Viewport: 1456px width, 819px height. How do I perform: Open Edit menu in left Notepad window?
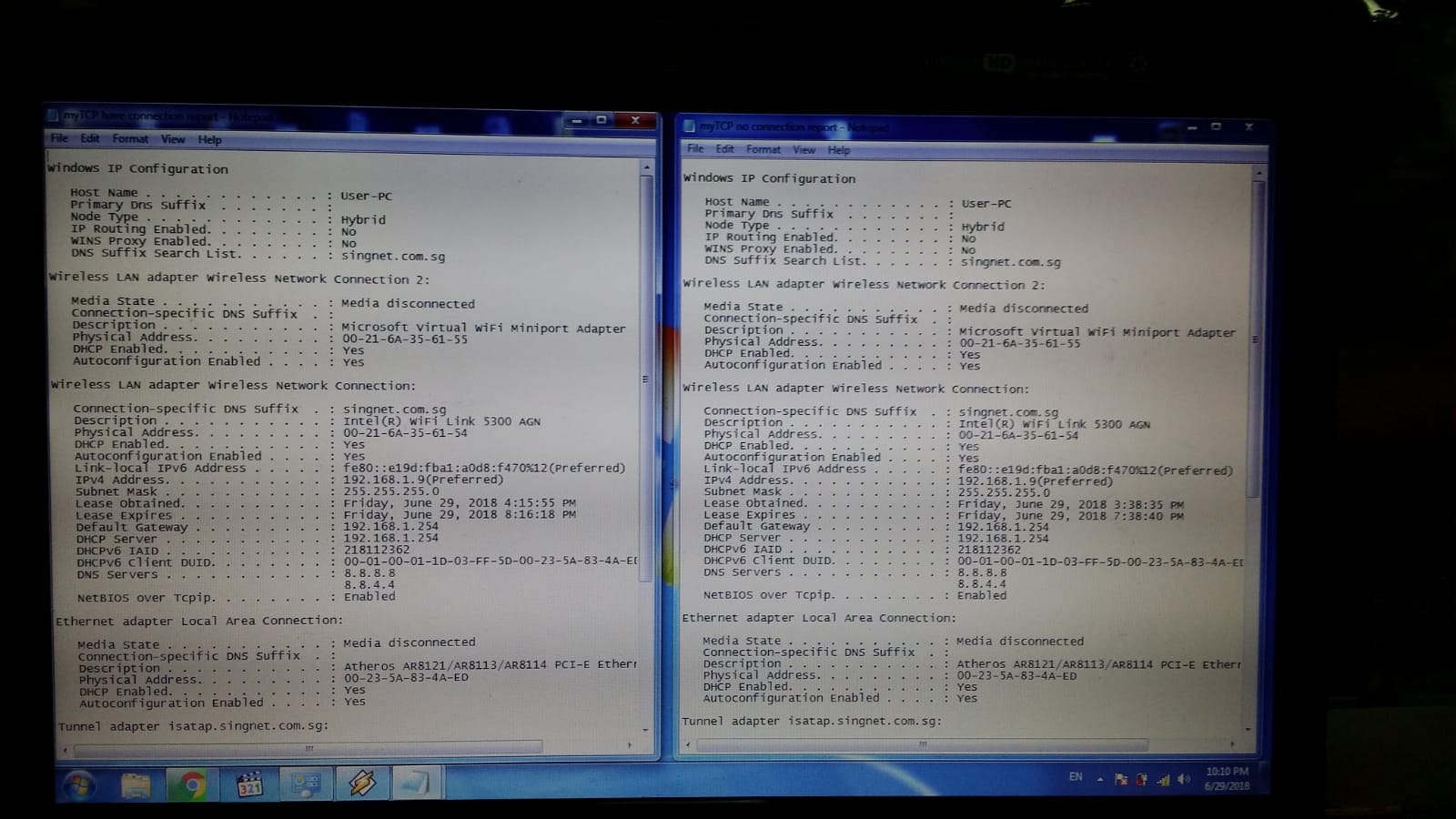point(89,138)
